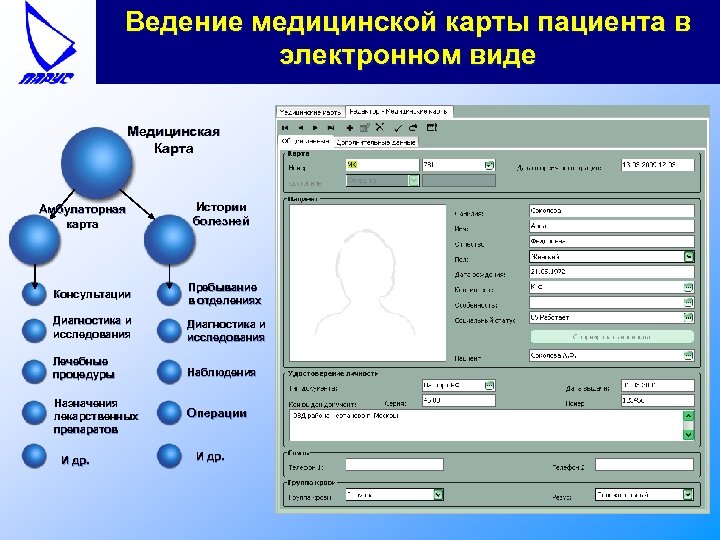Add a new record with plus icon
This screenshot has width=720, height=540.
350,128
